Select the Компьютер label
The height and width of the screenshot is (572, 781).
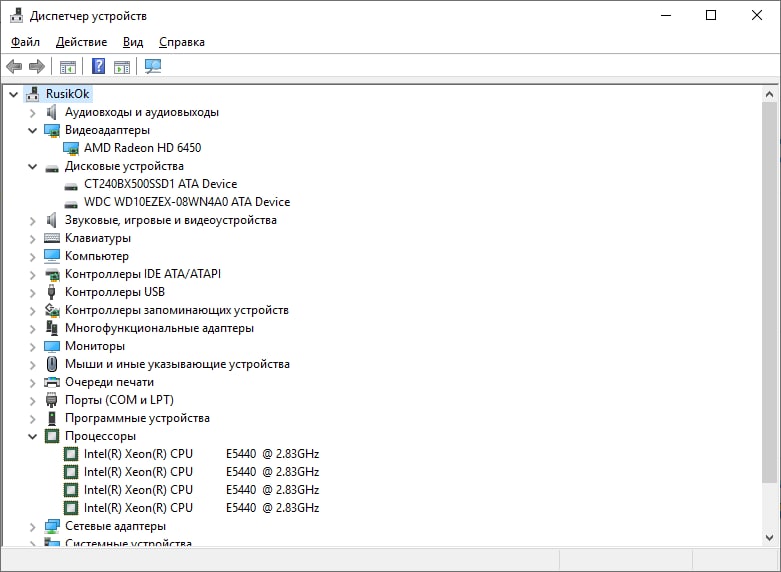click(x=97, y=256)
